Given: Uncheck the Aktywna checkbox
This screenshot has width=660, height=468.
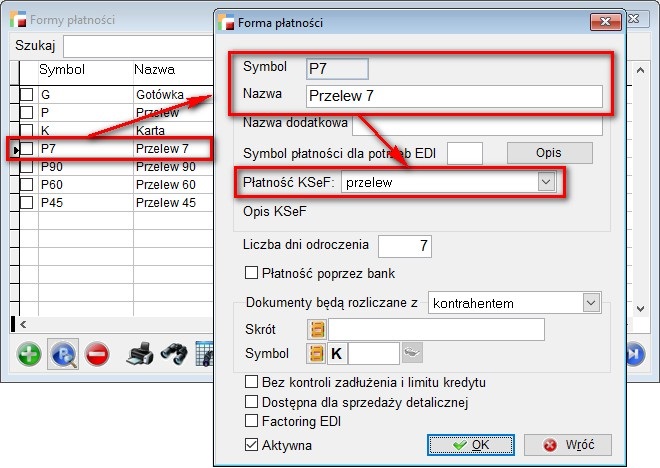Looking at the screenshot, I should pos(252,445).
